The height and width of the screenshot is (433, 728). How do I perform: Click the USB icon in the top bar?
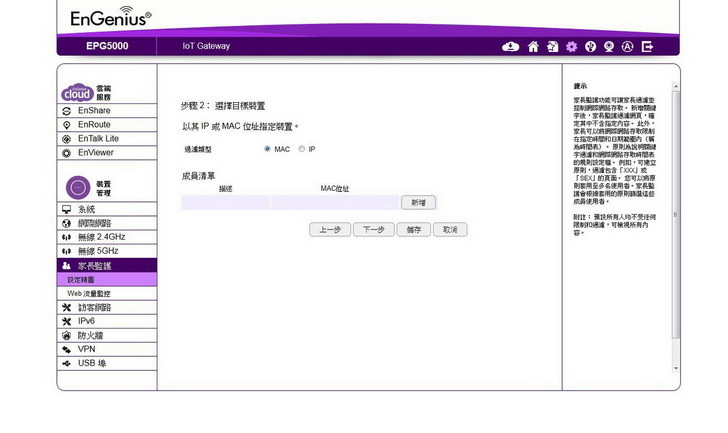click(x=590, y=46)
